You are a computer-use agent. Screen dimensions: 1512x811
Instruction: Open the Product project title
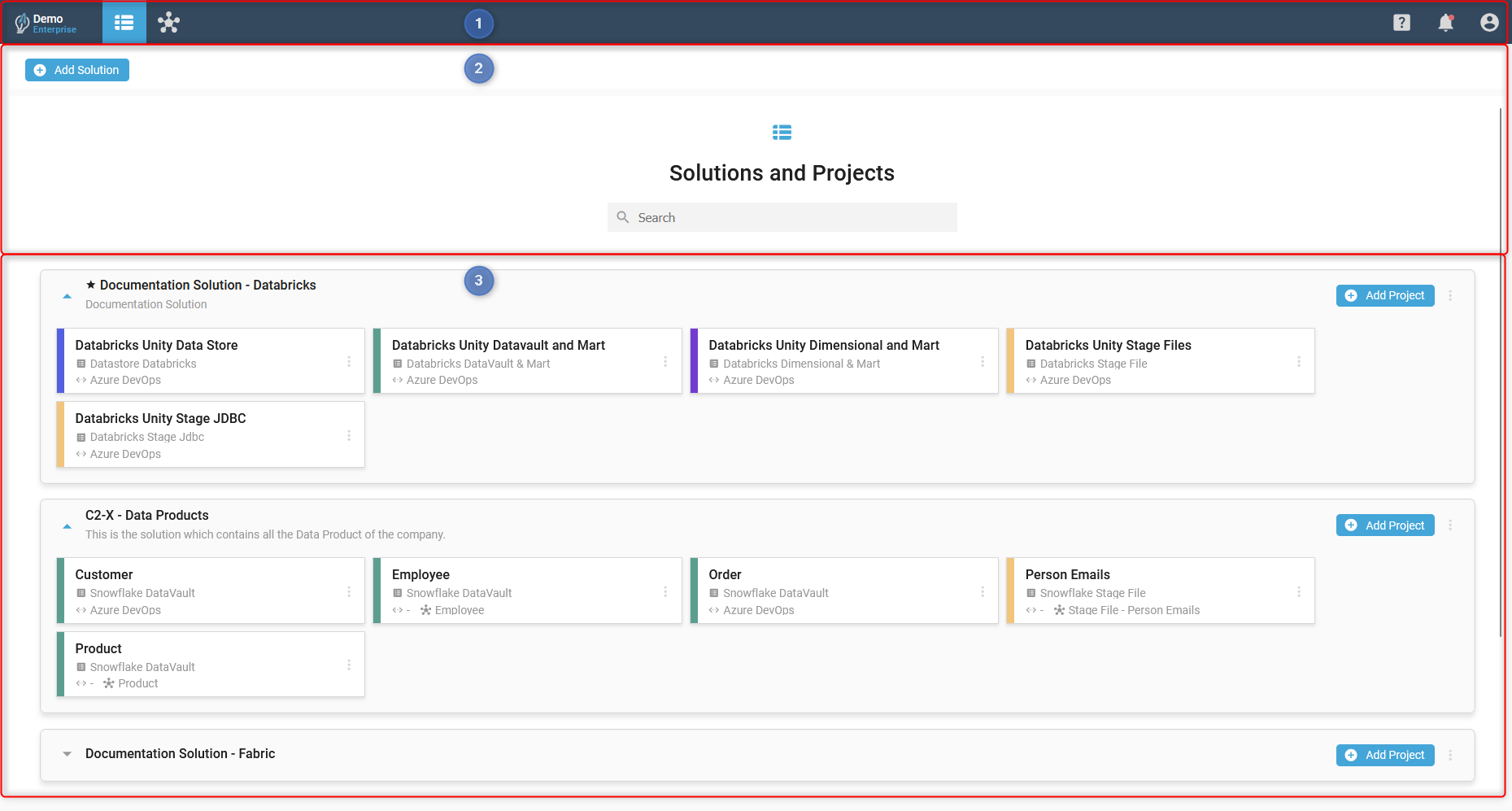coord(98,648)
